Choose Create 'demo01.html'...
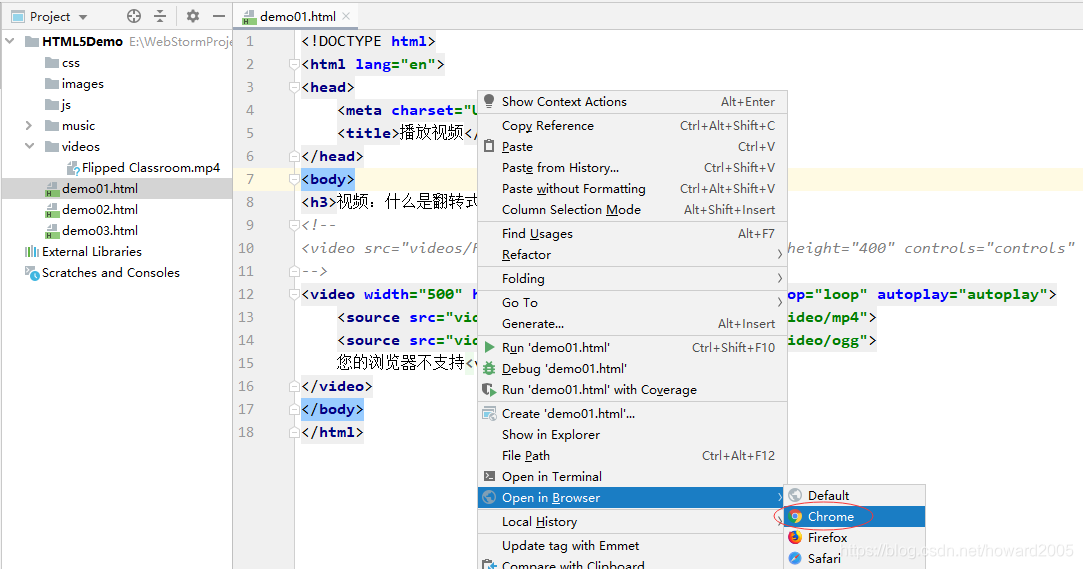The height and width of the screenshot is (569, 1083). click(x=632, y=414)
